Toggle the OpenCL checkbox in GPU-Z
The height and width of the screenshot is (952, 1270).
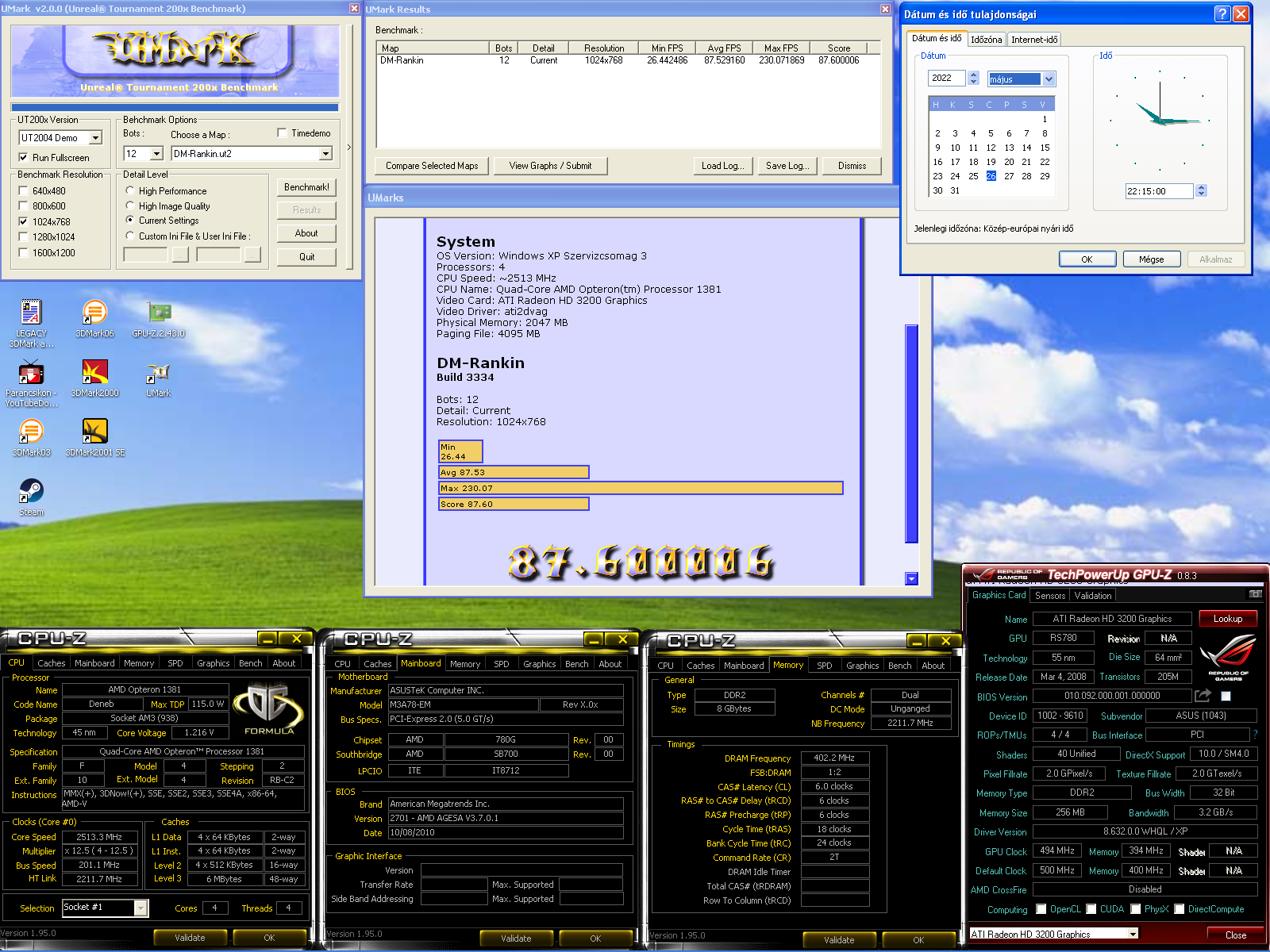point(1041,908)
